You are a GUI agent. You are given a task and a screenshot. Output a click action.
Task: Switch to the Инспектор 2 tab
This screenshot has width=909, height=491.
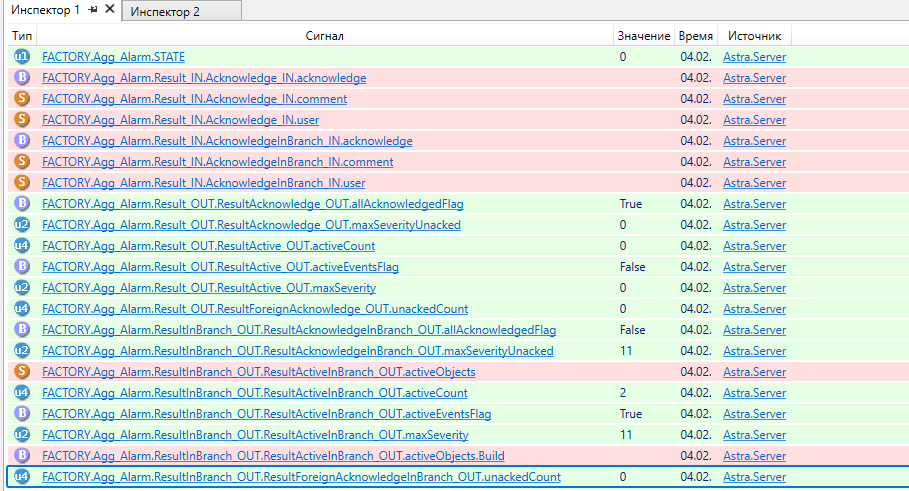[165, 11]
